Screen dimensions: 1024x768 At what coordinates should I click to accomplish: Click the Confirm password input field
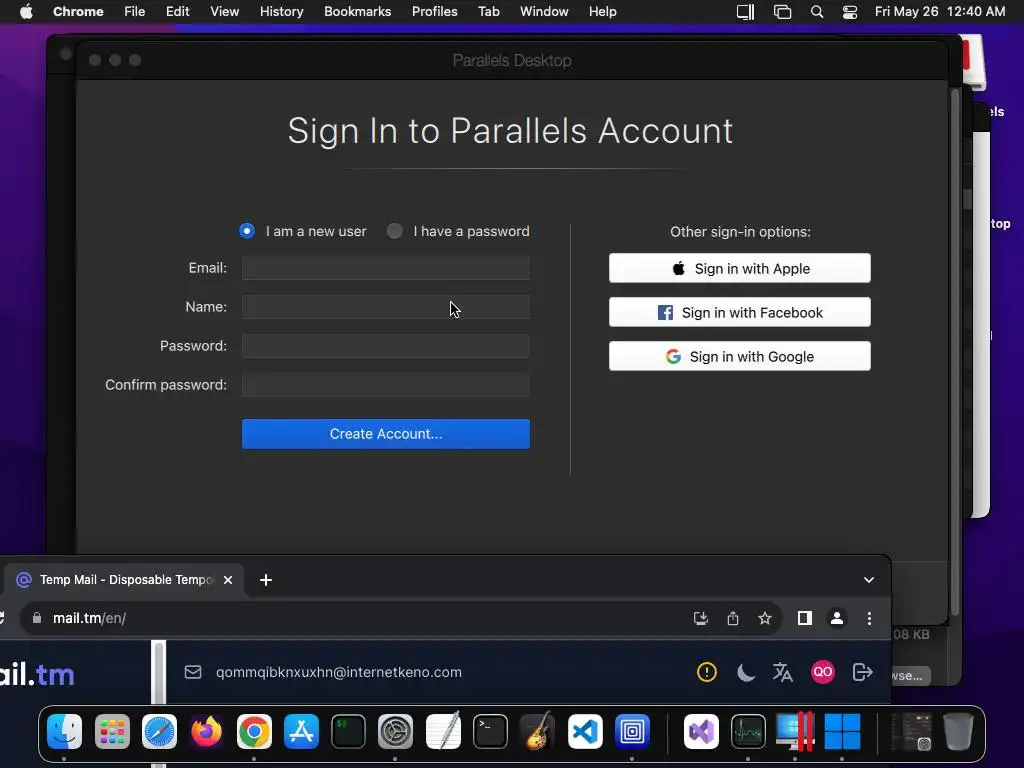386,385
